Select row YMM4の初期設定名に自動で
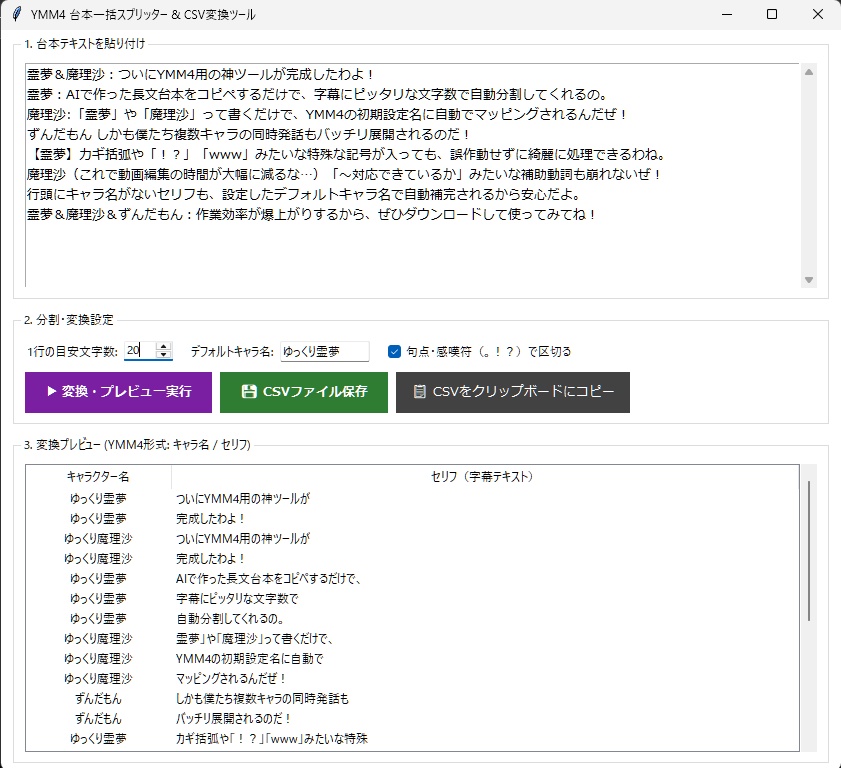 (x=412, y=659)
